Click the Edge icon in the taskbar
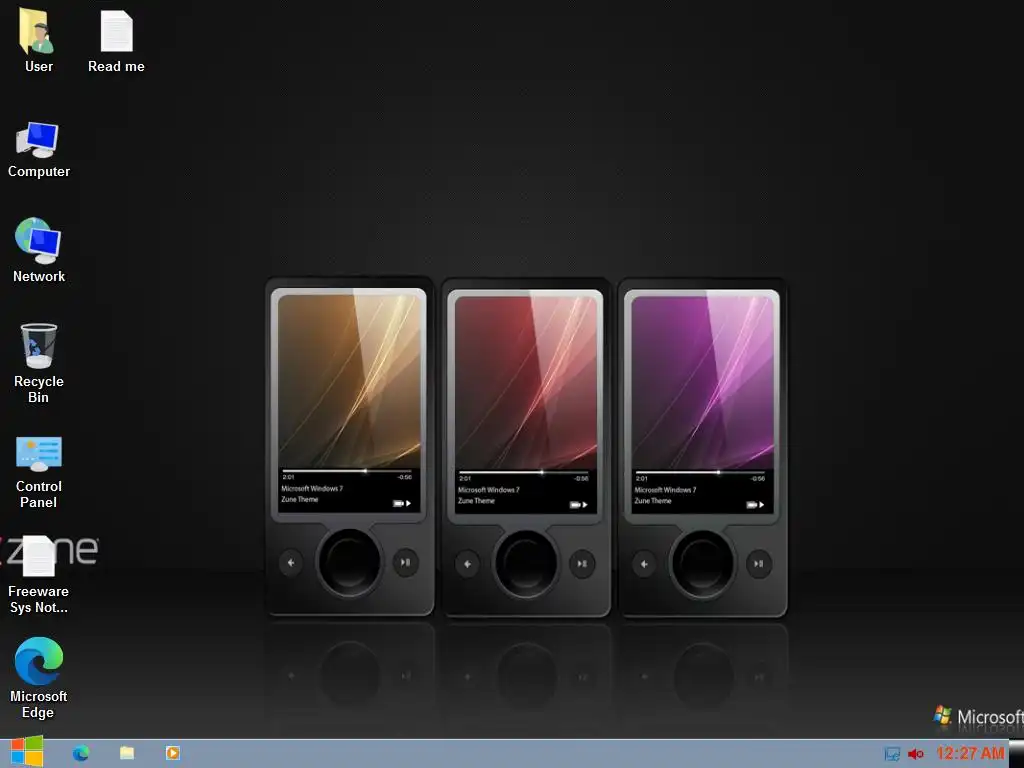Image resolution: width=1024 pixels, height=768 pixels. pos(81,753)
